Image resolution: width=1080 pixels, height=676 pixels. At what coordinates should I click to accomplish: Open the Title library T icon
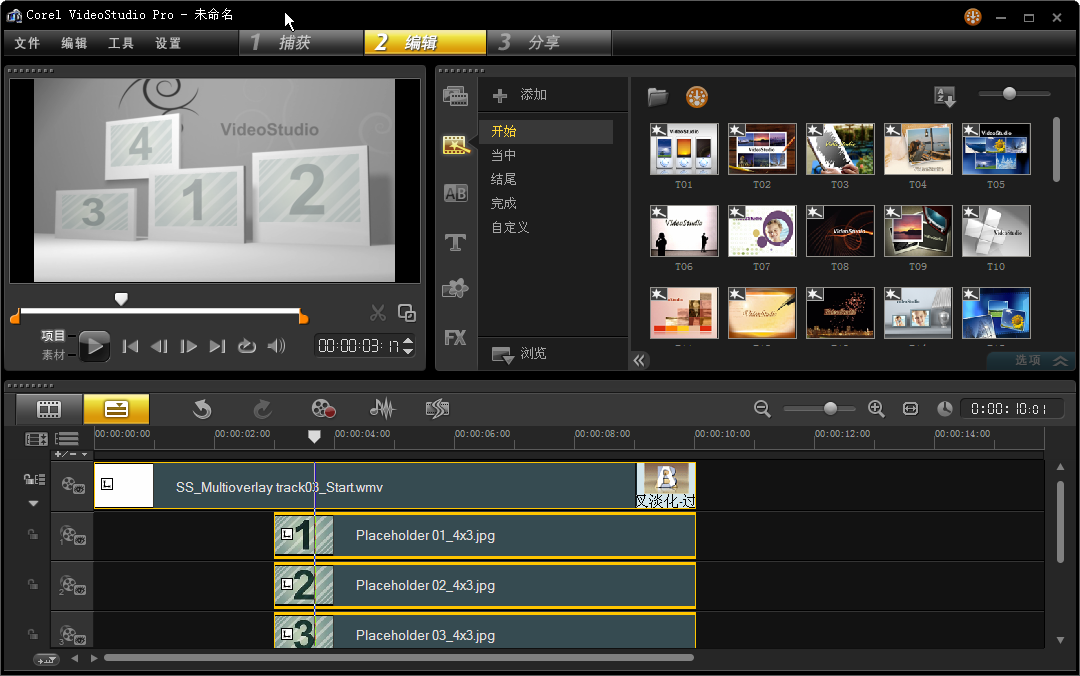point(455,243)
